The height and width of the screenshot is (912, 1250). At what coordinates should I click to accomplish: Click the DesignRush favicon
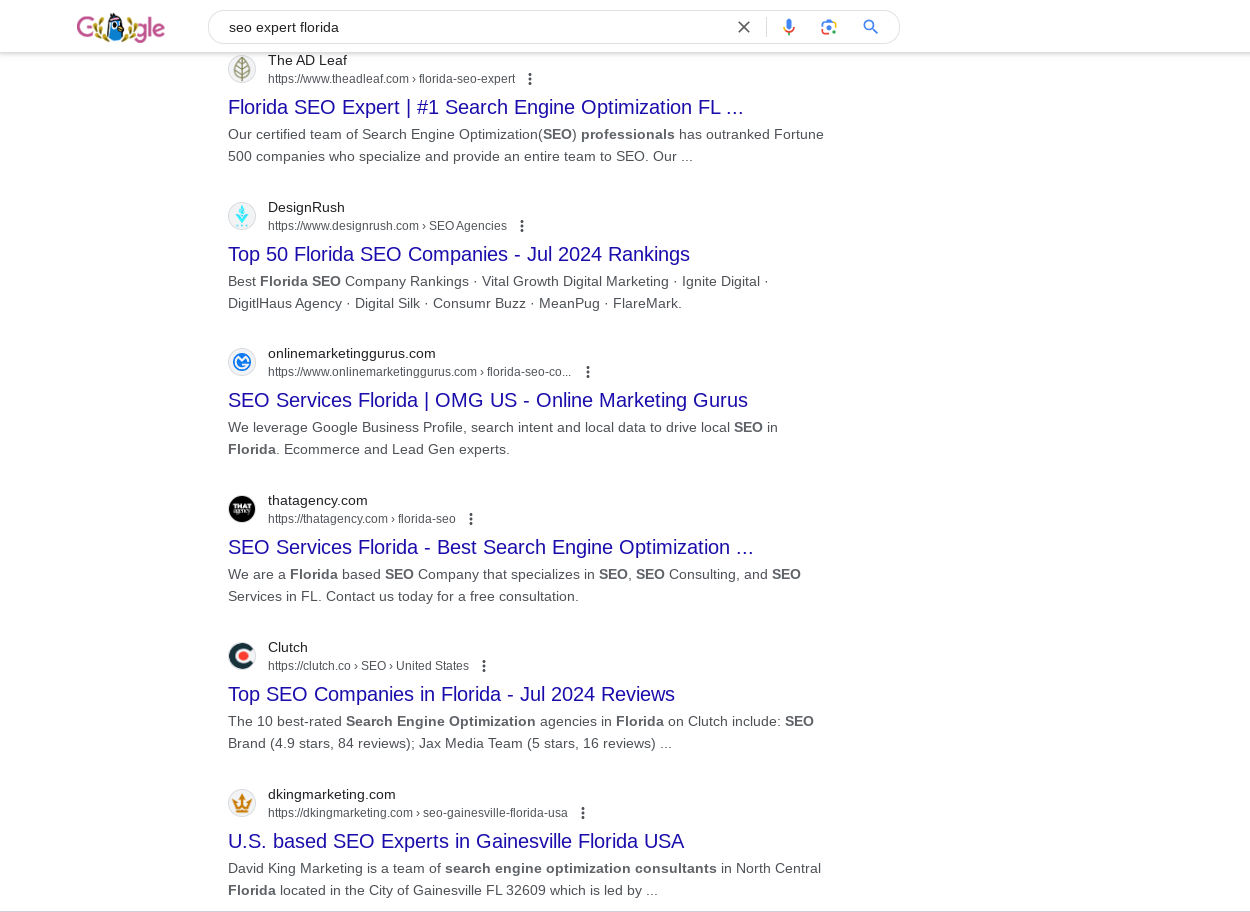pos(242,216)
